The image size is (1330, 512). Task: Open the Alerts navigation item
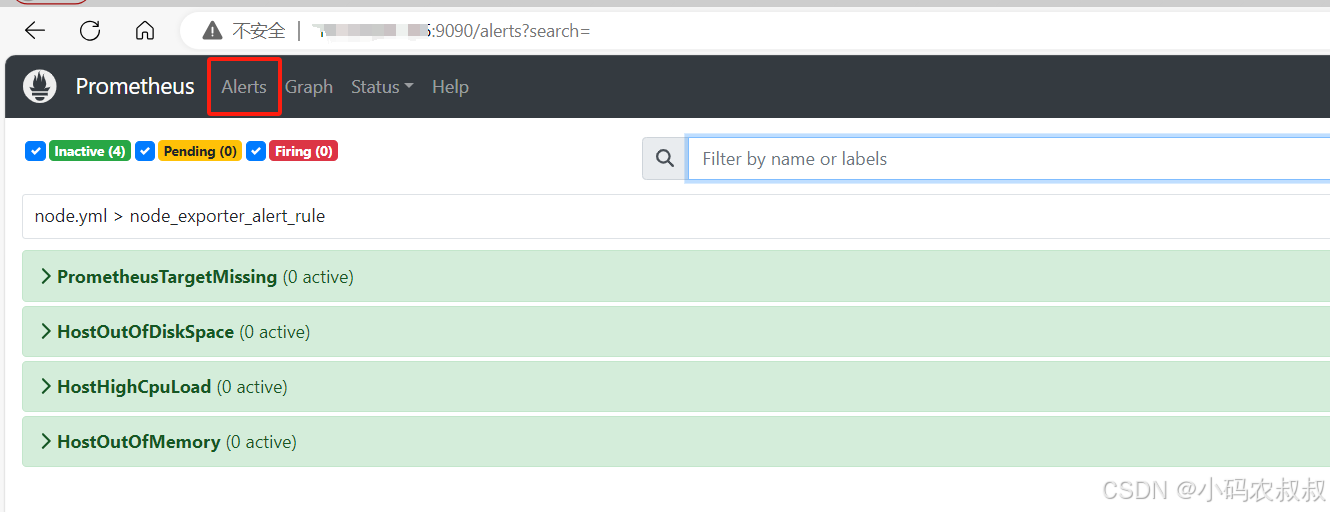click(244, 87)
